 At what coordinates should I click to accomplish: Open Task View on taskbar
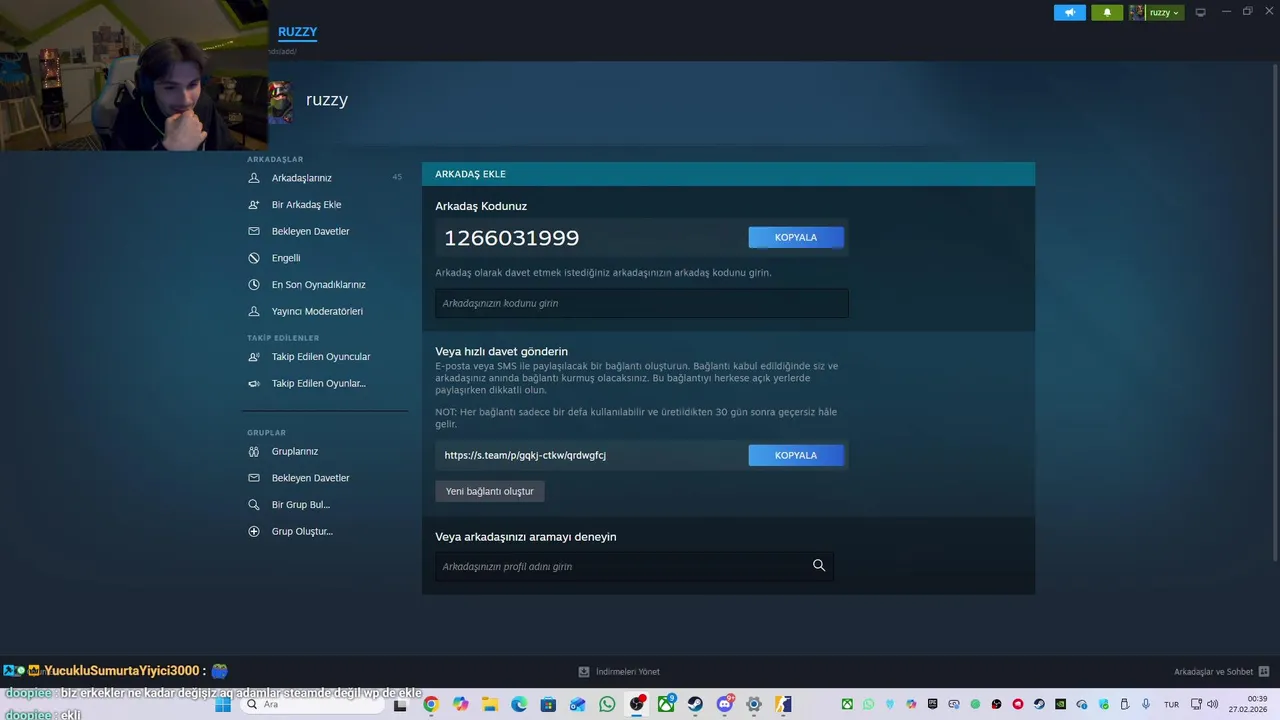point(400,705)
